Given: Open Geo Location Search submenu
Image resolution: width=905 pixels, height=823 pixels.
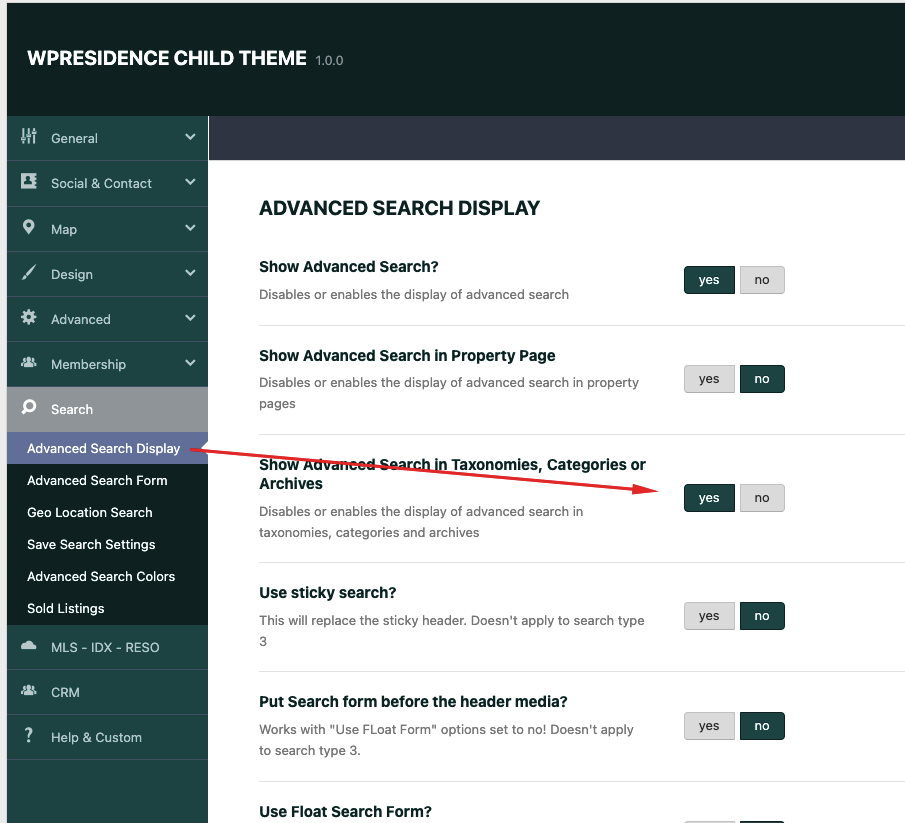Looking at the screenshot, I should [x=107, y=512].
